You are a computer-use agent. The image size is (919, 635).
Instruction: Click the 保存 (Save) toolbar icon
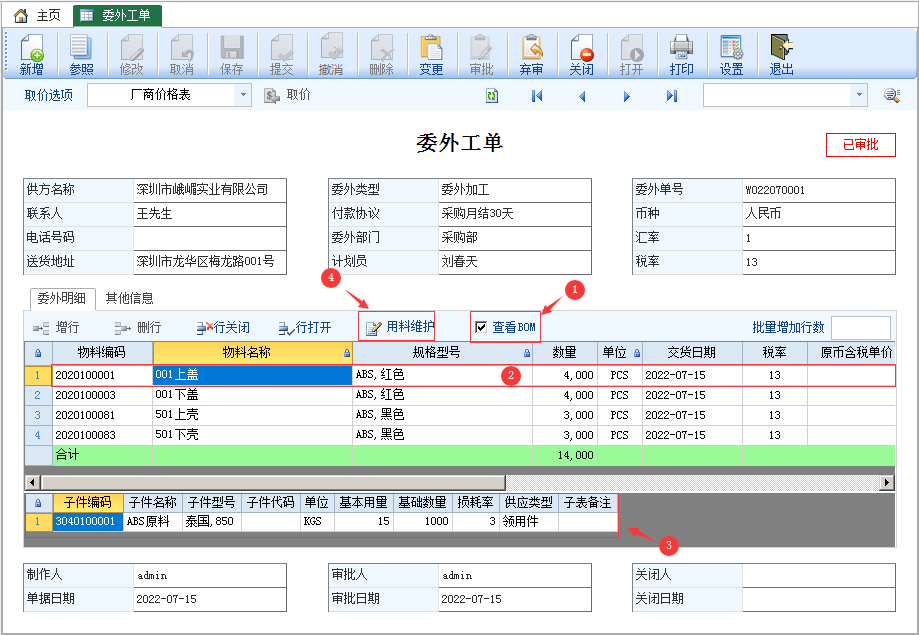pos(232,55)
